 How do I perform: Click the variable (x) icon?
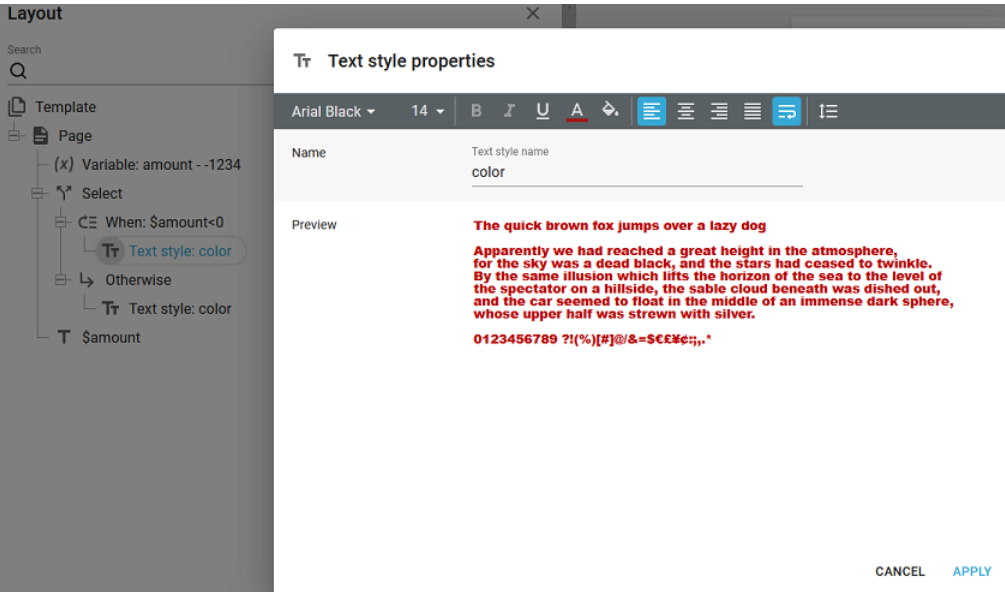[x=63, y=164]
